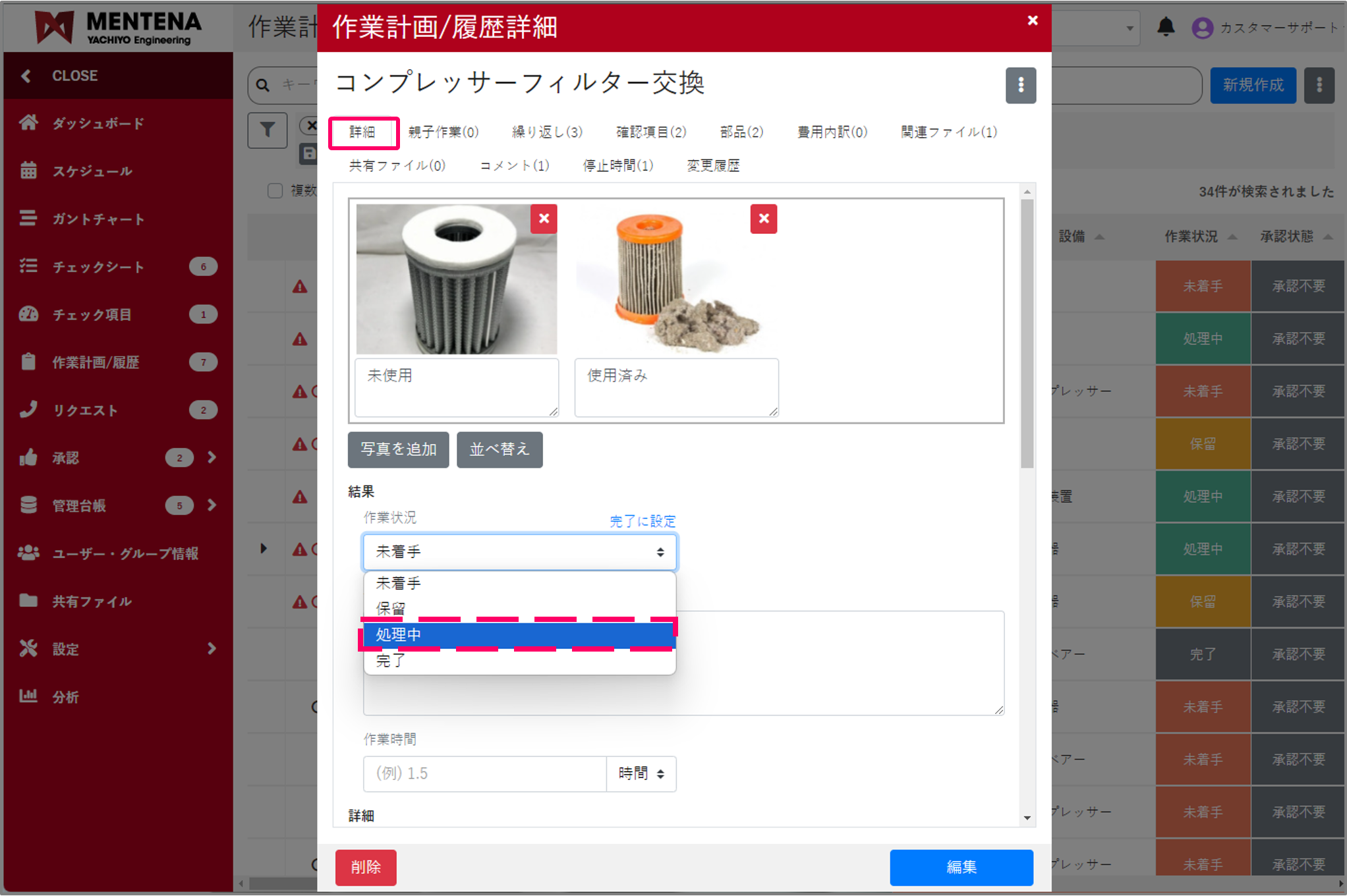
Task: Open the 変更履歴 tab
Action: [x=713, y=165]
